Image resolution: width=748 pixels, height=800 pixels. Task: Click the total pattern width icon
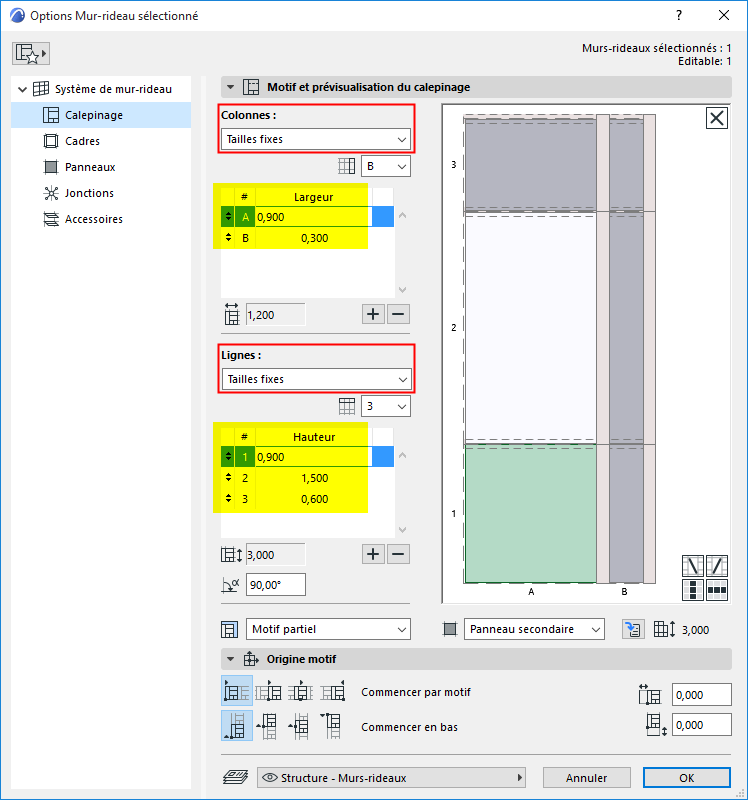tap(232, 314)
